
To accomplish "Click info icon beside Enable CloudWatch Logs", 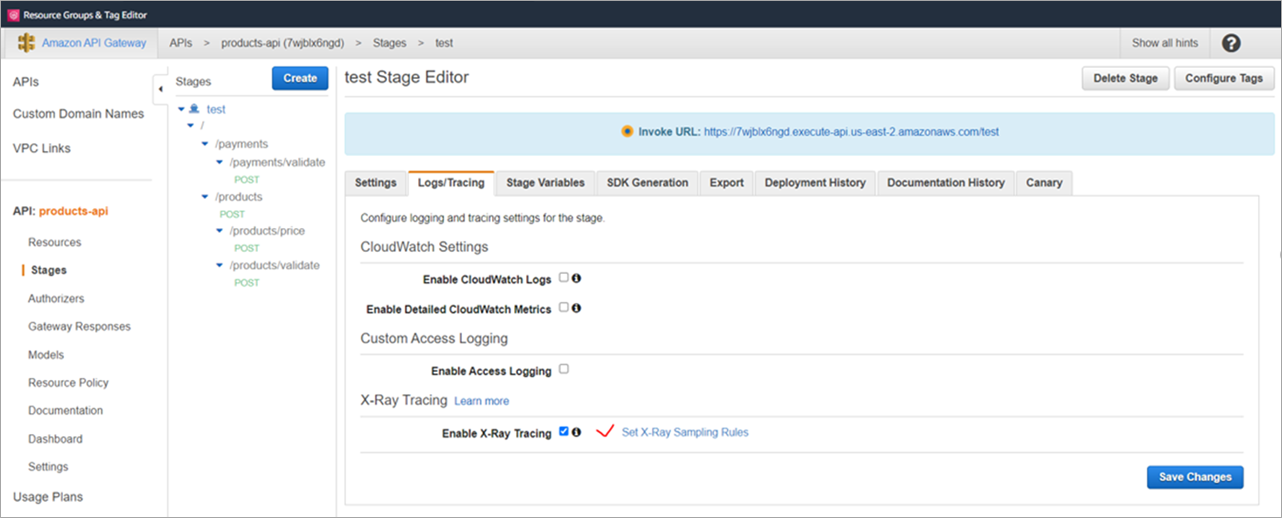I will tap(576, 278).
